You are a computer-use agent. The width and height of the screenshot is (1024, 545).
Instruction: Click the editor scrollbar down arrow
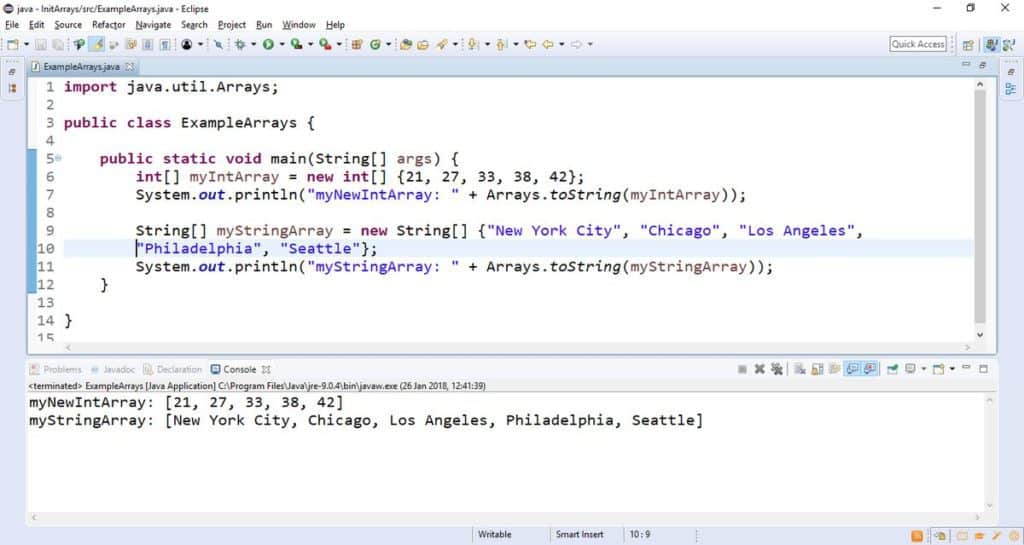[x=980, y=334]
